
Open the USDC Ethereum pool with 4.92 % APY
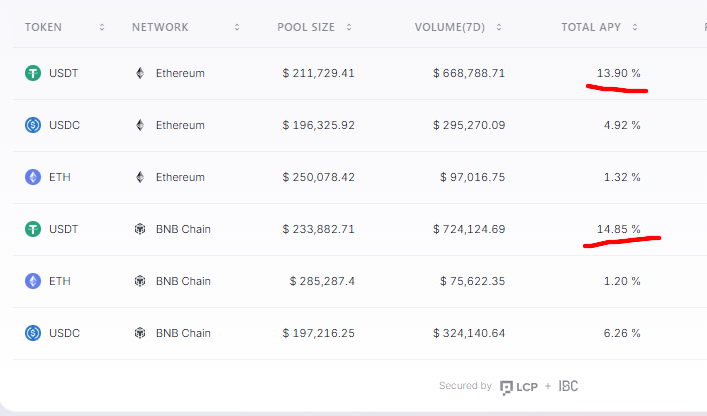coord(360,125)
